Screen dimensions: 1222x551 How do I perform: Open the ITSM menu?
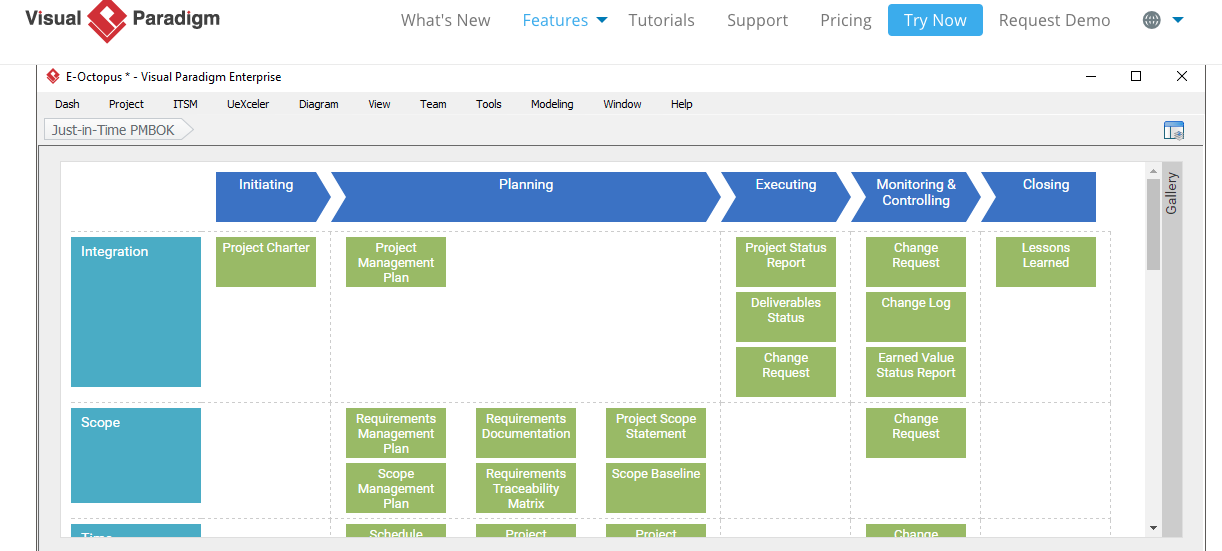[185, 104]
